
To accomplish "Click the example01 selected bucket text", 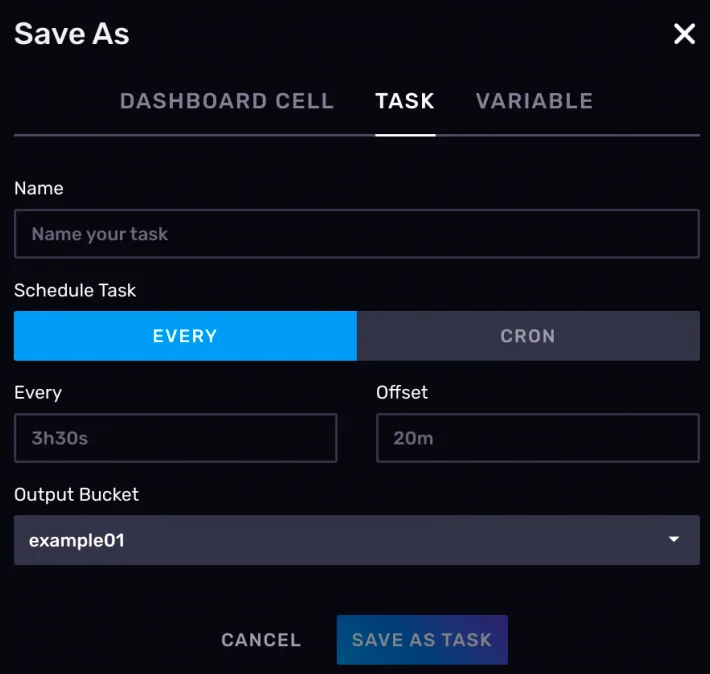I will coord(77,540).
